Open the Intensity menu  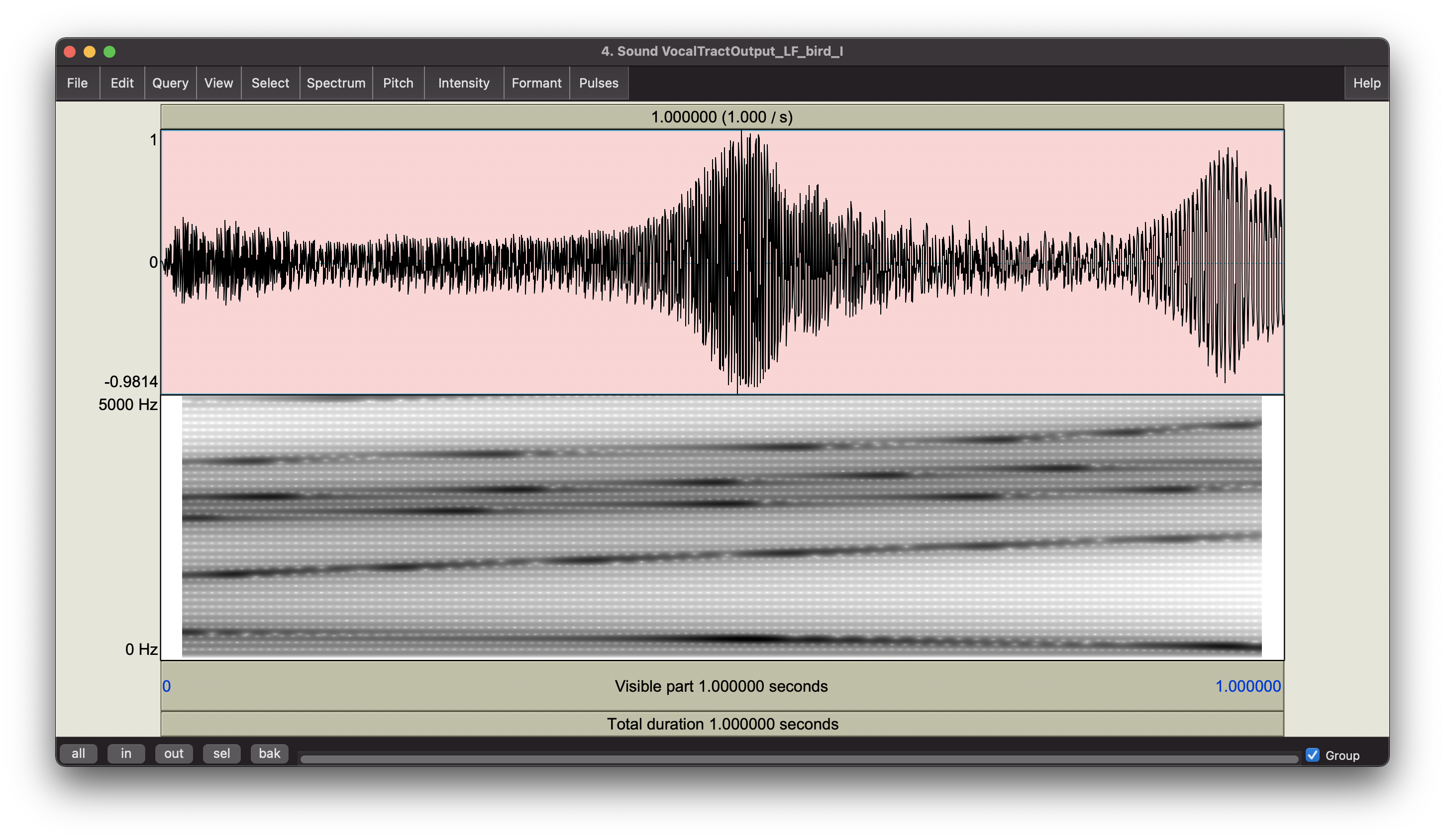click(463, 83)
